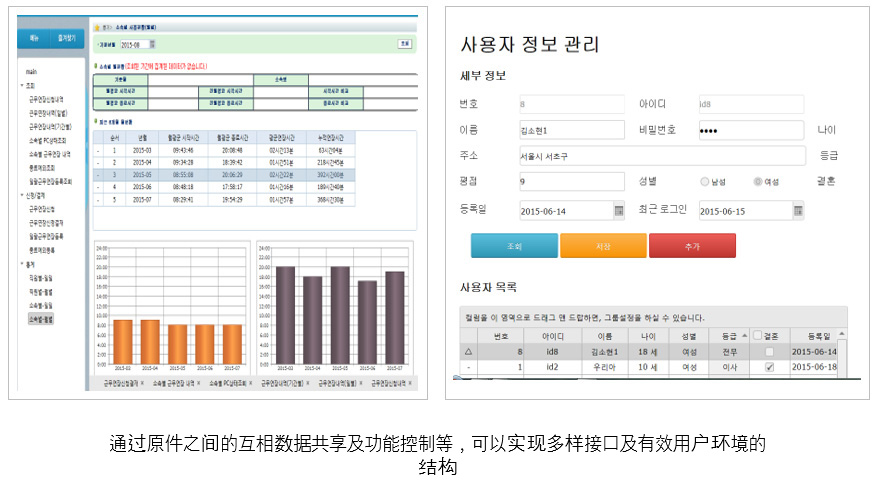Open 소속별 근무연장 내역 in sidebar tree
This screenshot has height=500, width=876.
[50, 154]
